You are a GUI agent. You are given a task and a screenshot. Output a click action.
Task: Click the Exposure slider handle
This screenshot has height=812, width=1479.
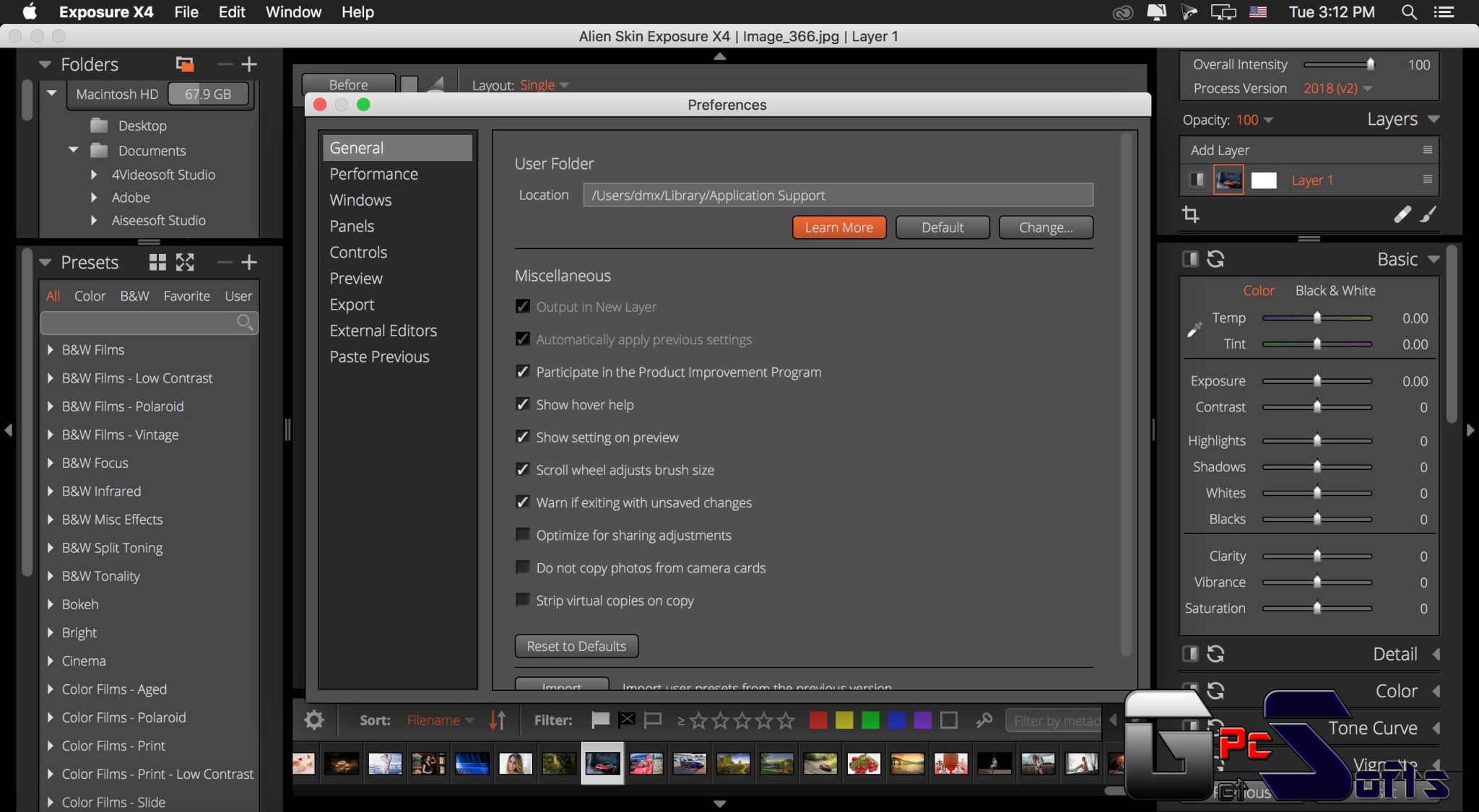[1317, 380]
